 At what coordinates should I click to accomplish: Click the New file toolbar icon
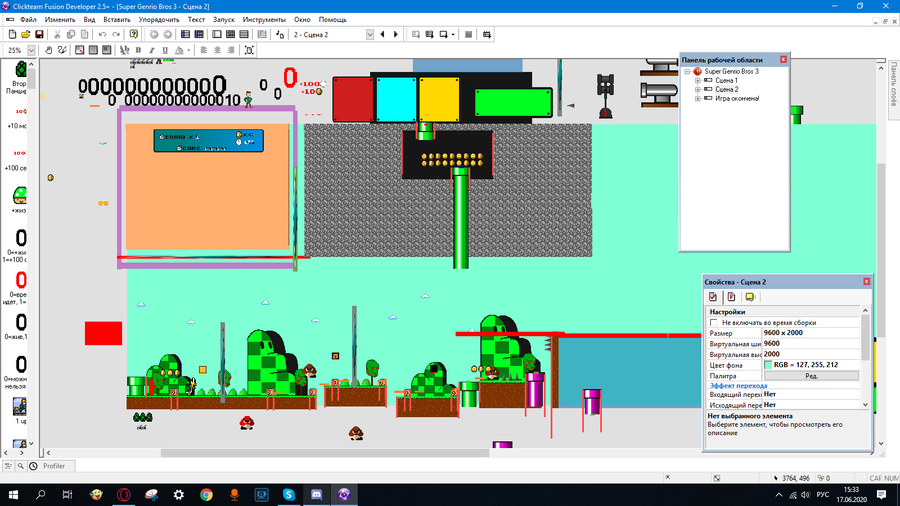[x=12, y=34]
